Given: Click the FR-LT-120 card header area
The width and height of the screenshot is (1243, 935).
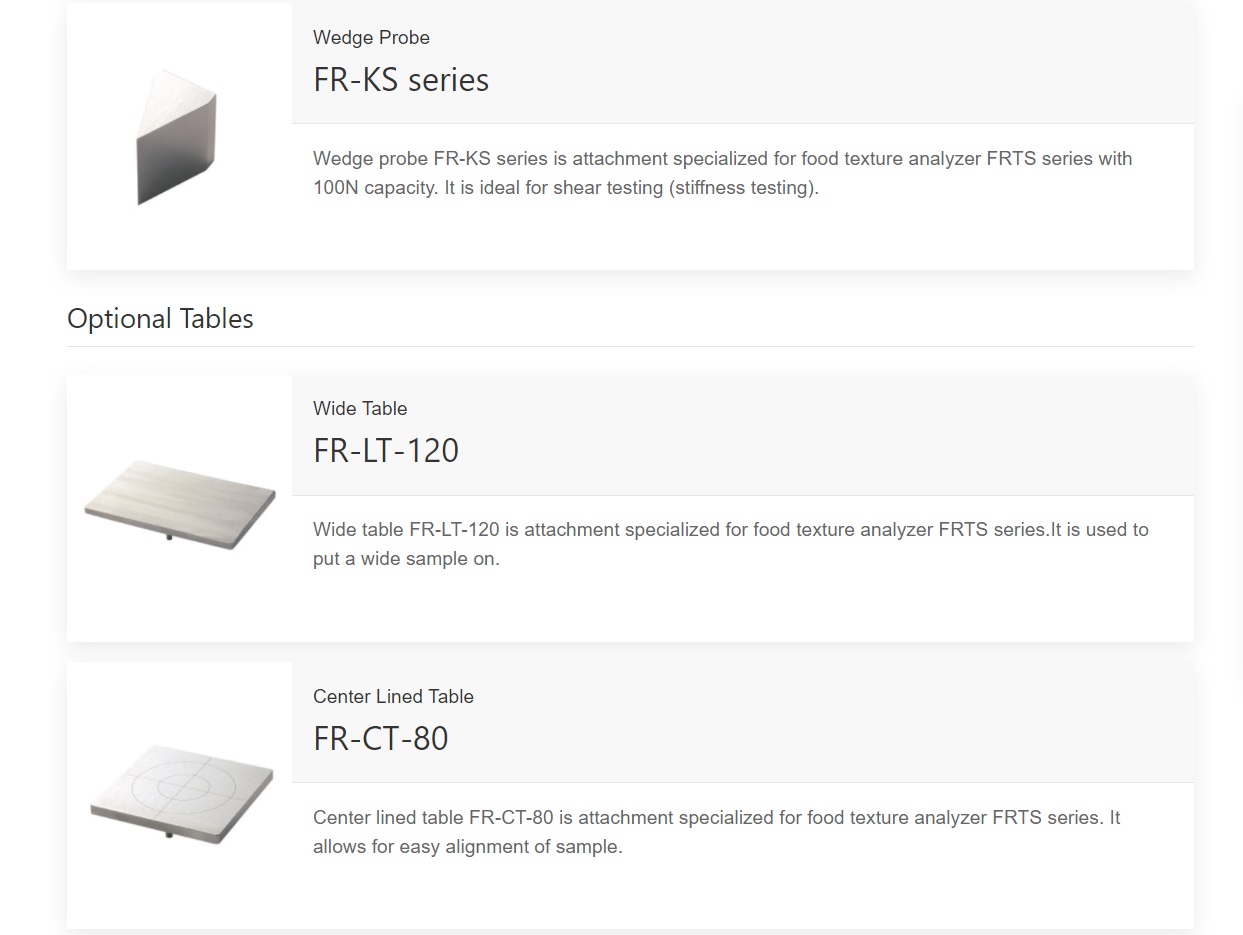Looking at the screenshot, I should [x=743, y=435].
